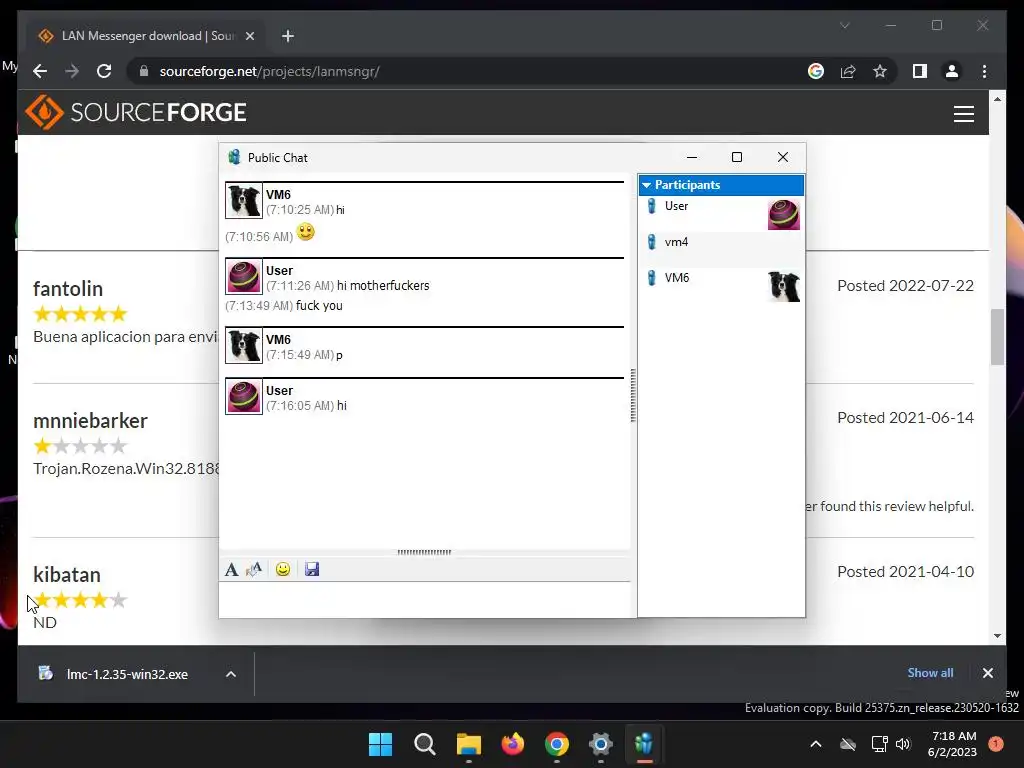The image size is (1024, 768).
Task: Bookmark this page with the star icon
Action: click(880, 71)
